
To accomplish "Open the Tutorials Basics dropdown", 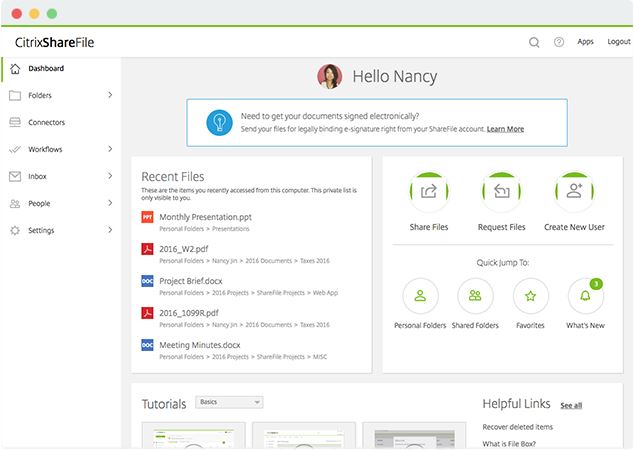I will click(229, 402).
